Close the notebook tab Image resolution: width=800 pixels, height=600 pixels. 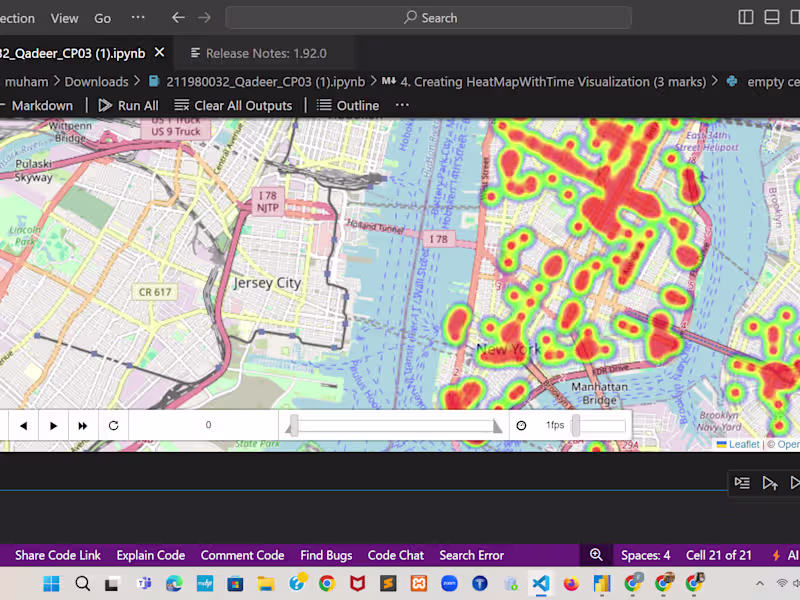coord(159,53)
